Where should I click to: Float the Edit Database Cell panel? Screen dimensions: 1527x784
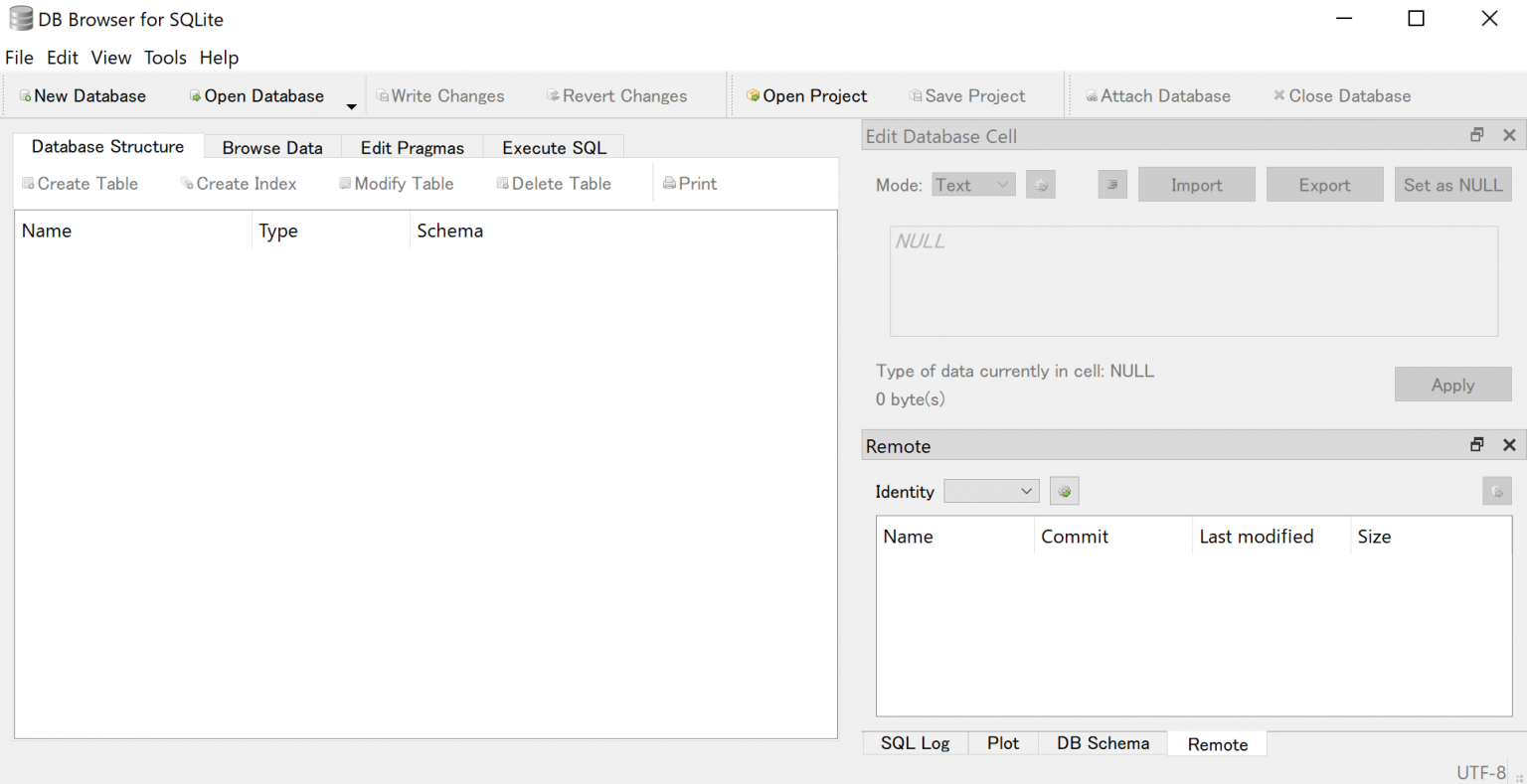(1476, 136)
